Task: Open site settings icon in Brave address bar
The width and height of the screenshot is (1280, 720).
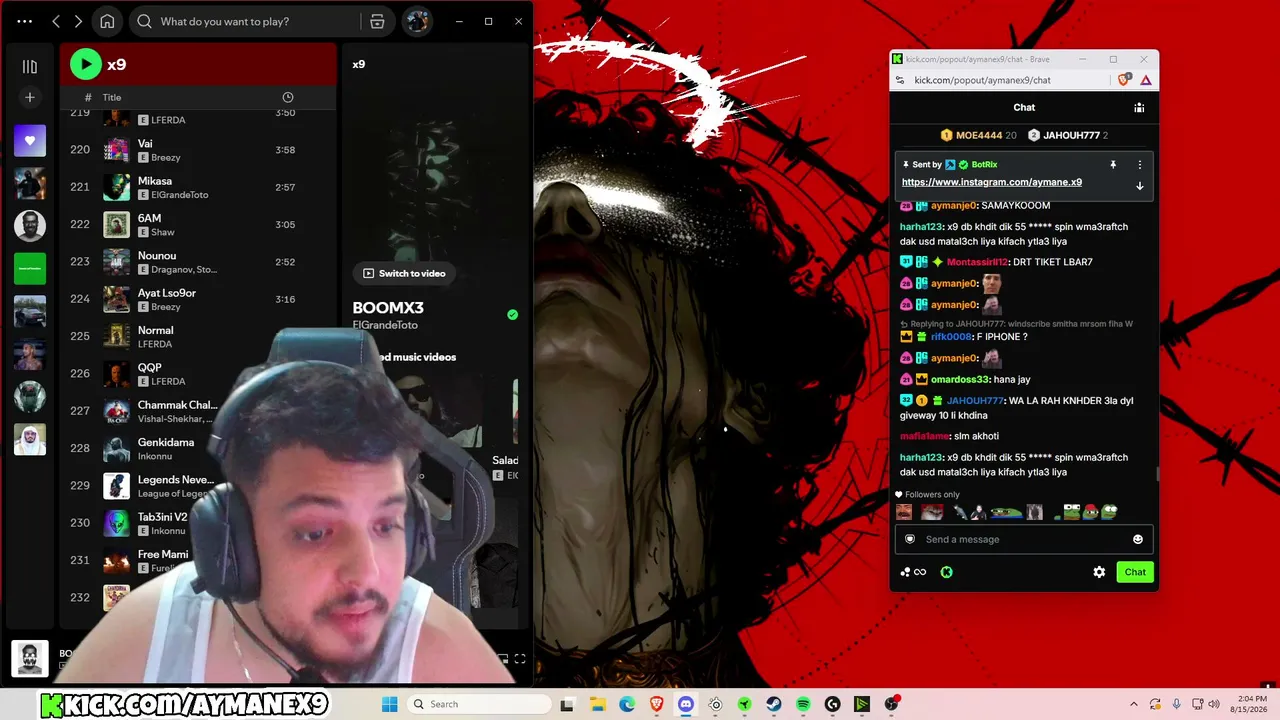Action: pos(899,80)
